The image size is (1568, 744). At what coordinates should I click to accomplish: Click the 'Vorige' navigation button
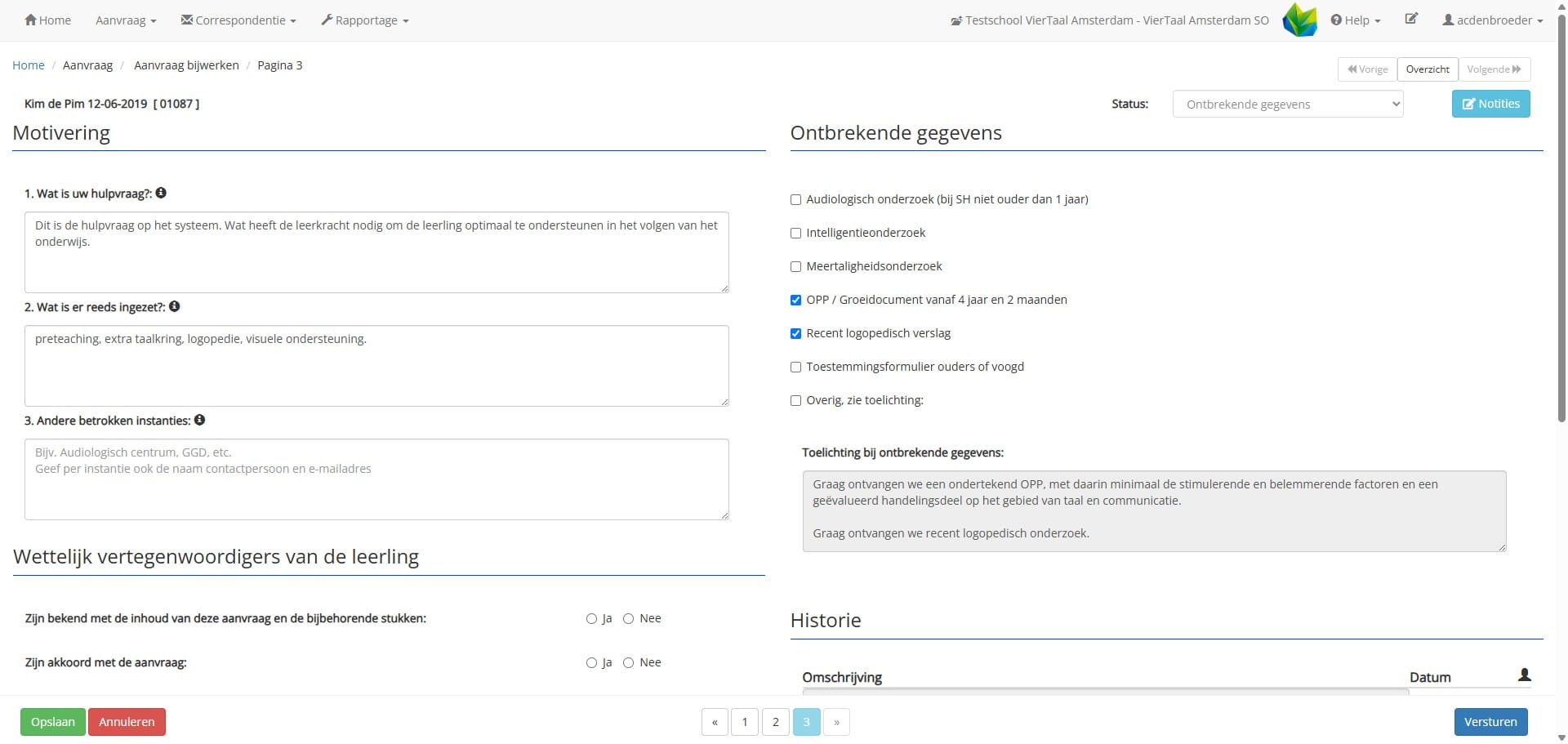tap(1368, 69)
